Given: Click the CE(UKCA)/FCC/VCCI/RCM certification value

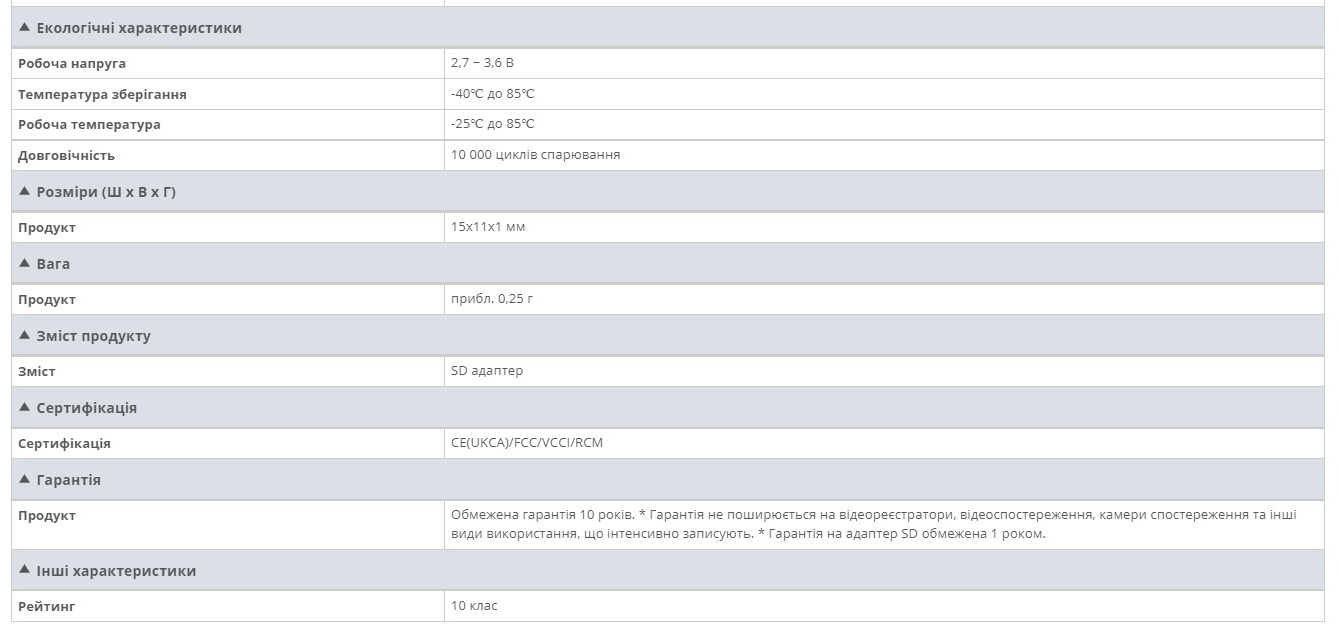Looking at the screenshot, I should click(x=527, y=443).
